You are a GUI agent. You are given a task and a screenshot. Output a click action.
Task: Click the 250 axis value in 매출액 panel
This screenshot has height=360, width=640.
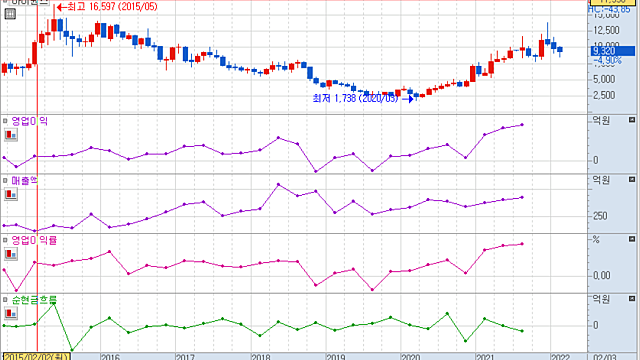[600, 216]
